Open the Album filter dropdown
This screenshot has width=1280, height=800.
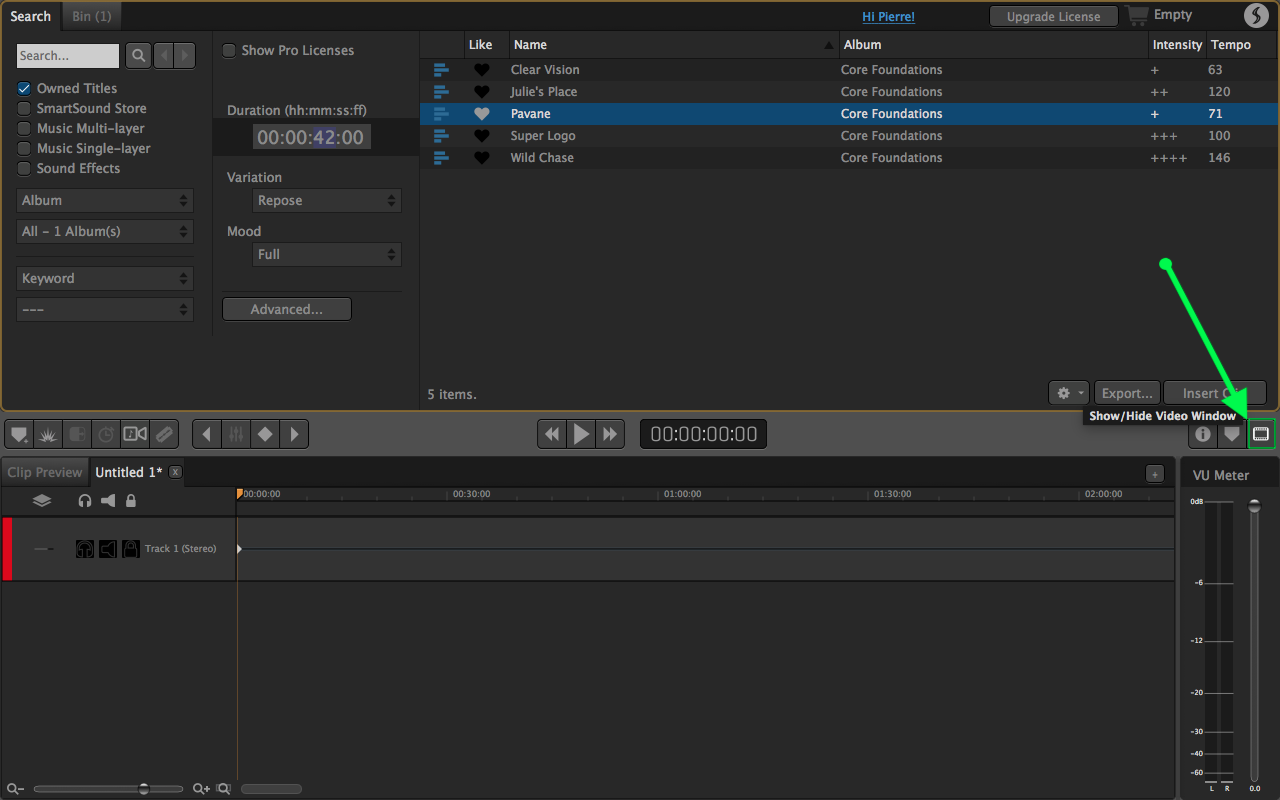click(105, 200)
